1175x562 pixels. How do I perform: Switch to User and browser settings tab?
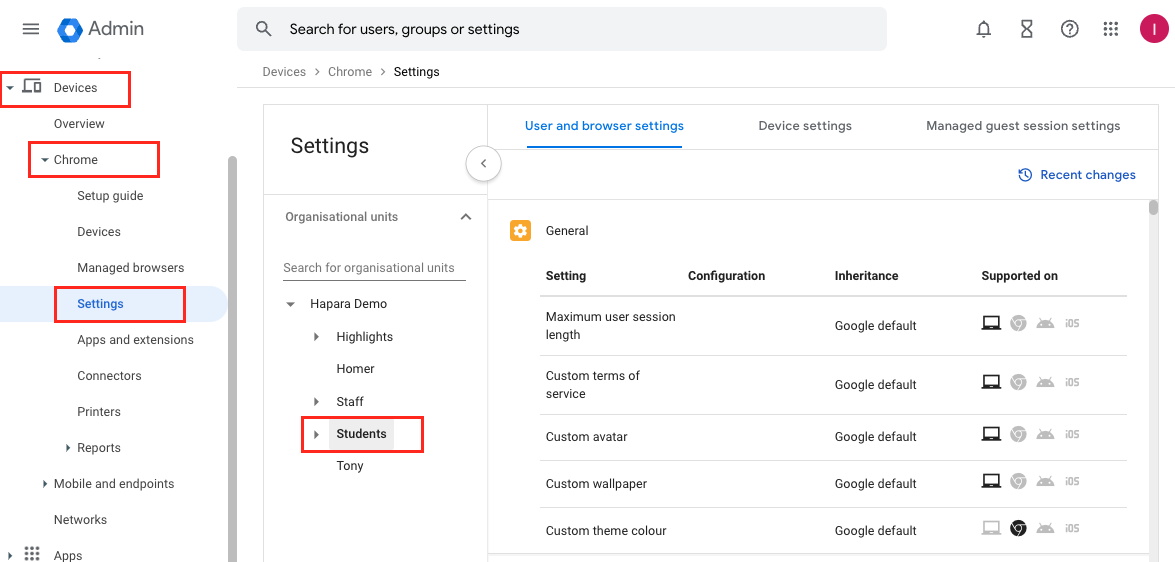coord(604,126)
